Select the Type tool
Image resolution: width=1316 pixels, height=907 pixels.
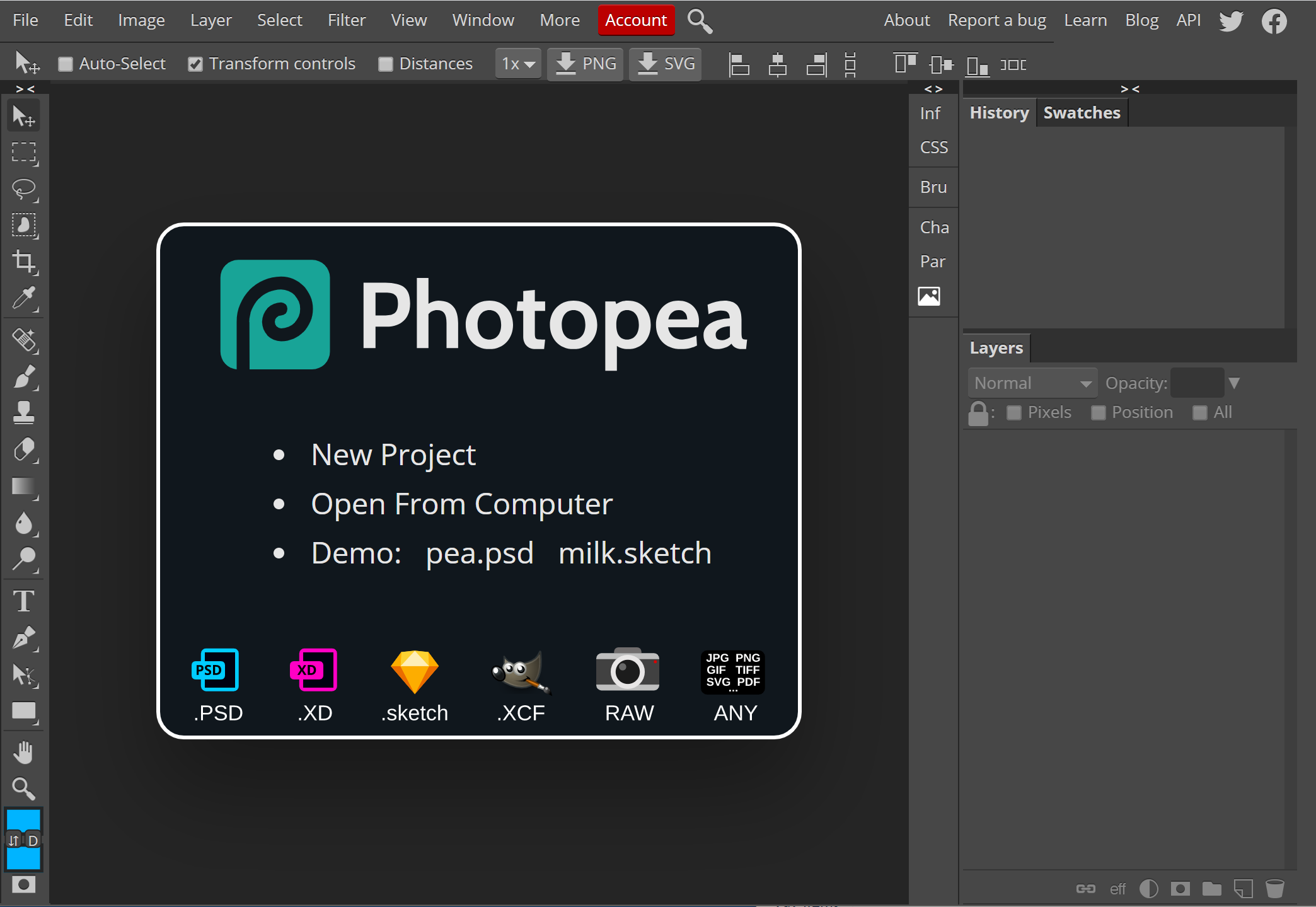[24, 601]
